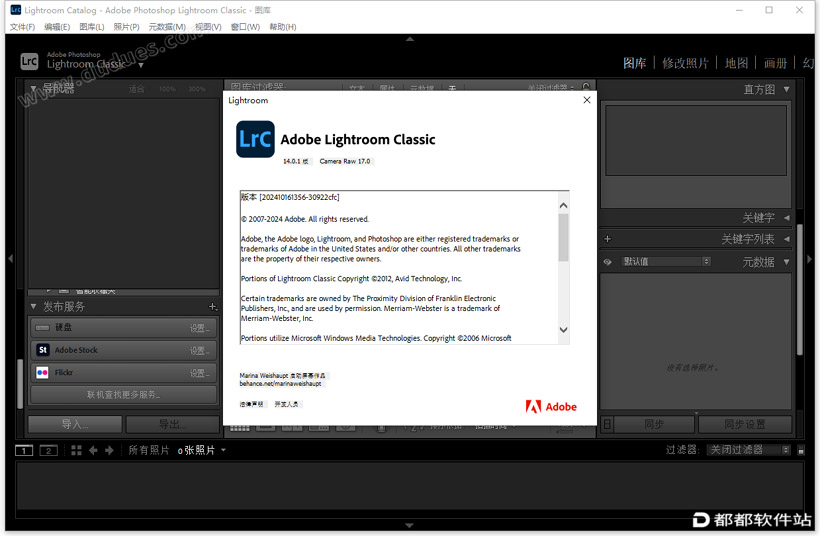Click 设置 for the 硬盘 service
Image resolution: width=820 pixels, height=536 pixels.
point(200,328)
